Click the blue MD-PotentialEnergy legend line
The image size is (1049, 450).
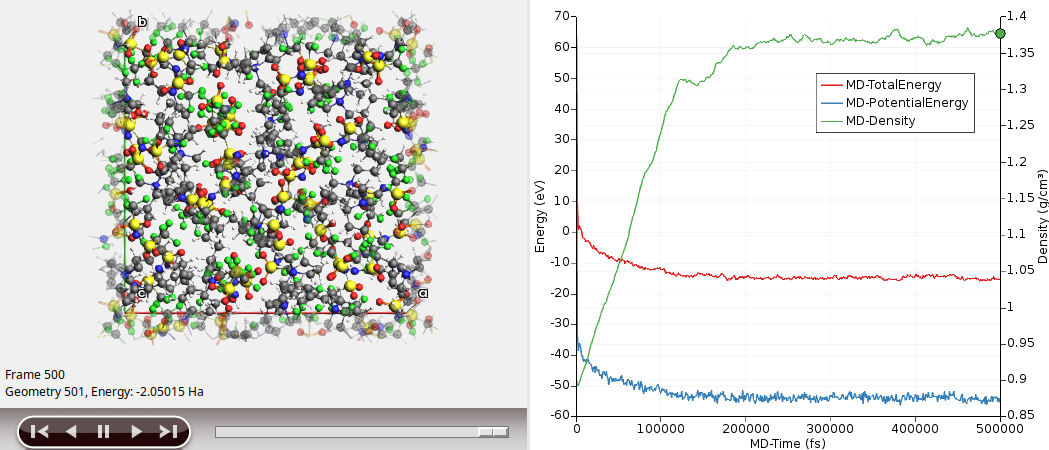point(830,103)
